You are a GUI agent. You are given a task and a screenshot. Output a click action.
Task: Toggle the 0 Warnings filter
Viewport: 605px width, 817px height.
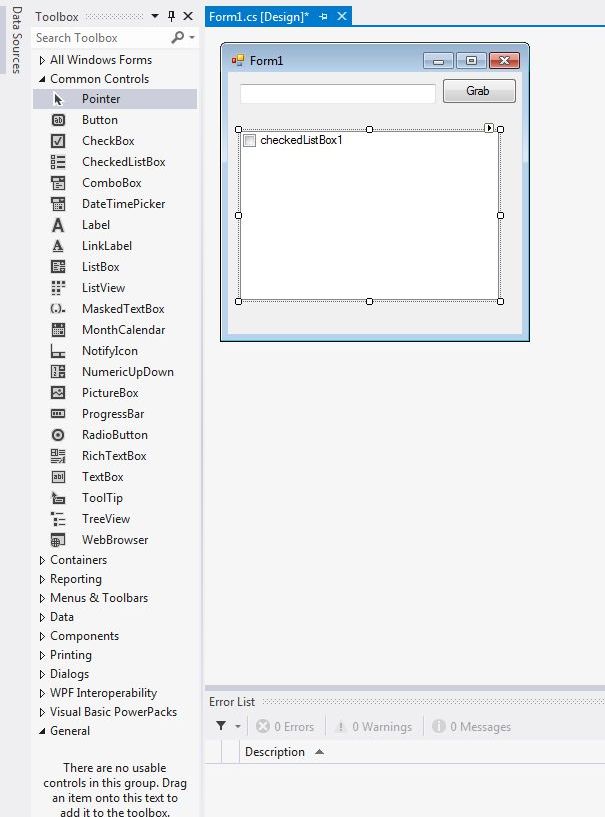tap(374, 726)
